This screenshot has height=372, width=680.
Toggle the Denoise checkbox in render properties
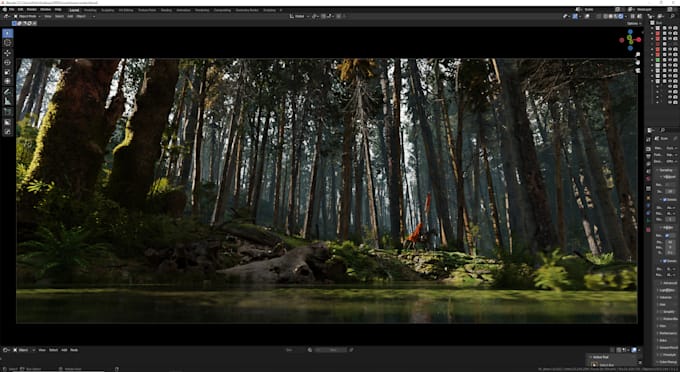(x=665, y=199)
